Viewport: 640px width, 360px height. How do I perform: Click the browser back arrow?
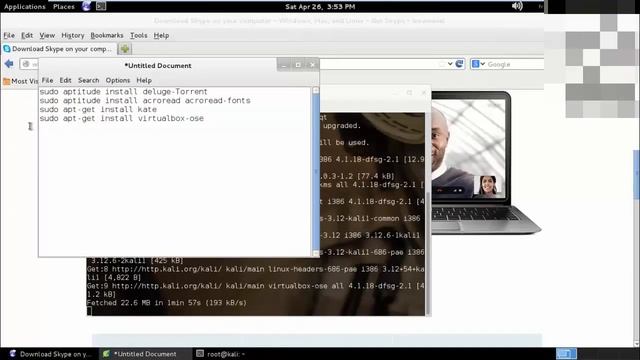coord(9,64)
